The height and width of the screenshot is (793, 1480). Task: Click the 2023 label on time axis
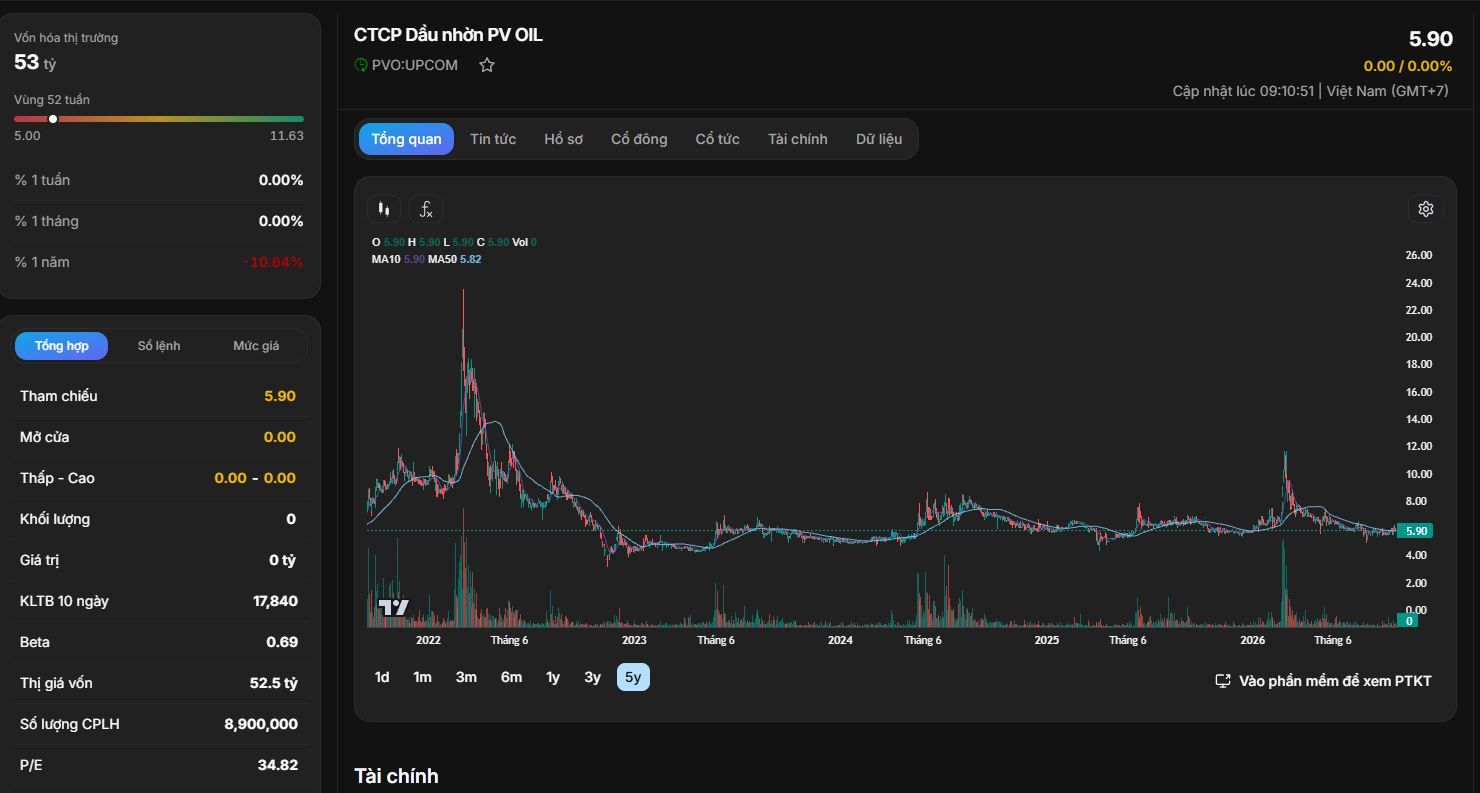point(634,640)
